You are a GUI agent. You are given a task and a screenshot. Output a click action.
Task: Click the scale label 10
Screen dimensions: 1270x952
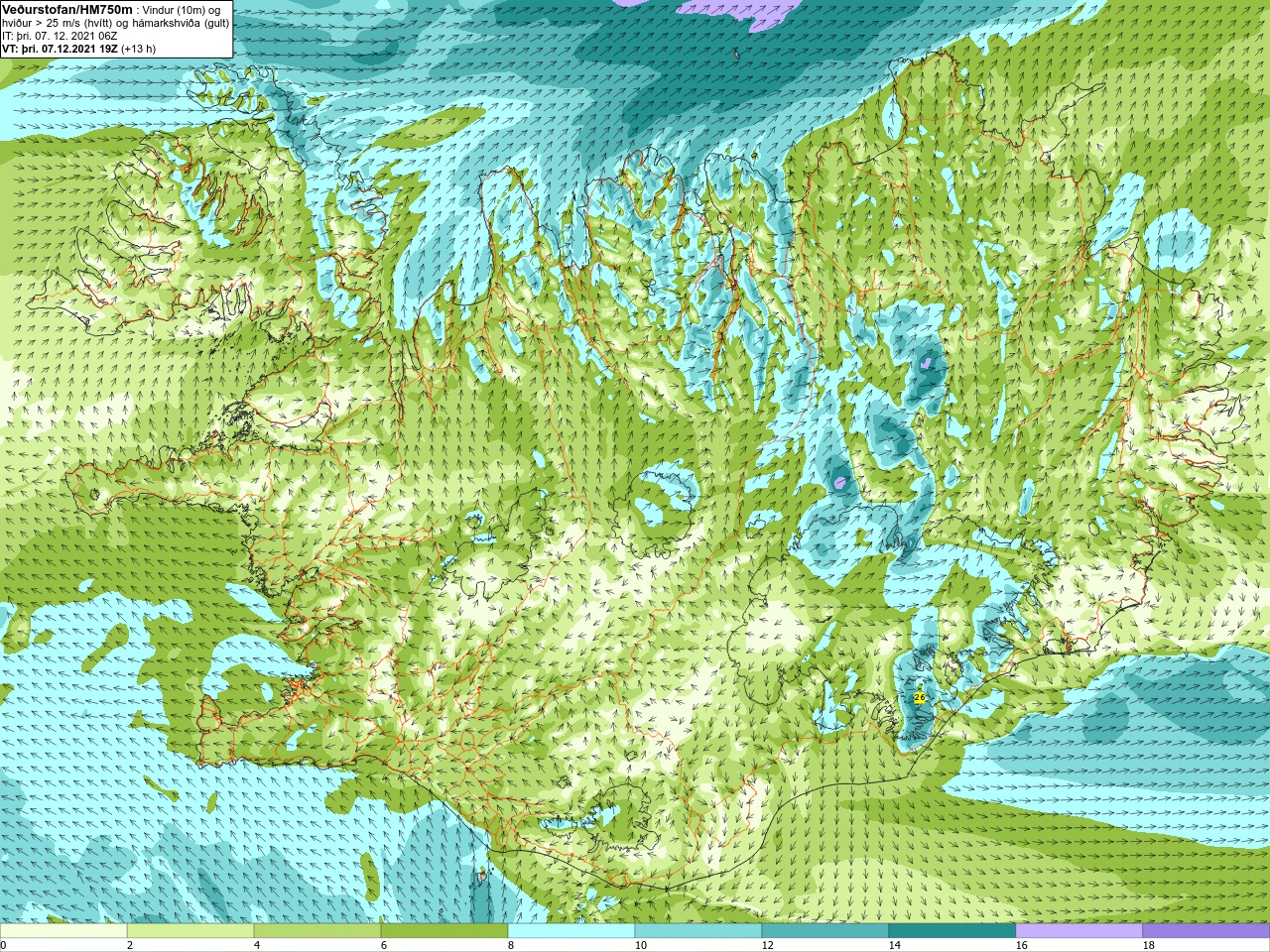(x=640, y=945)
